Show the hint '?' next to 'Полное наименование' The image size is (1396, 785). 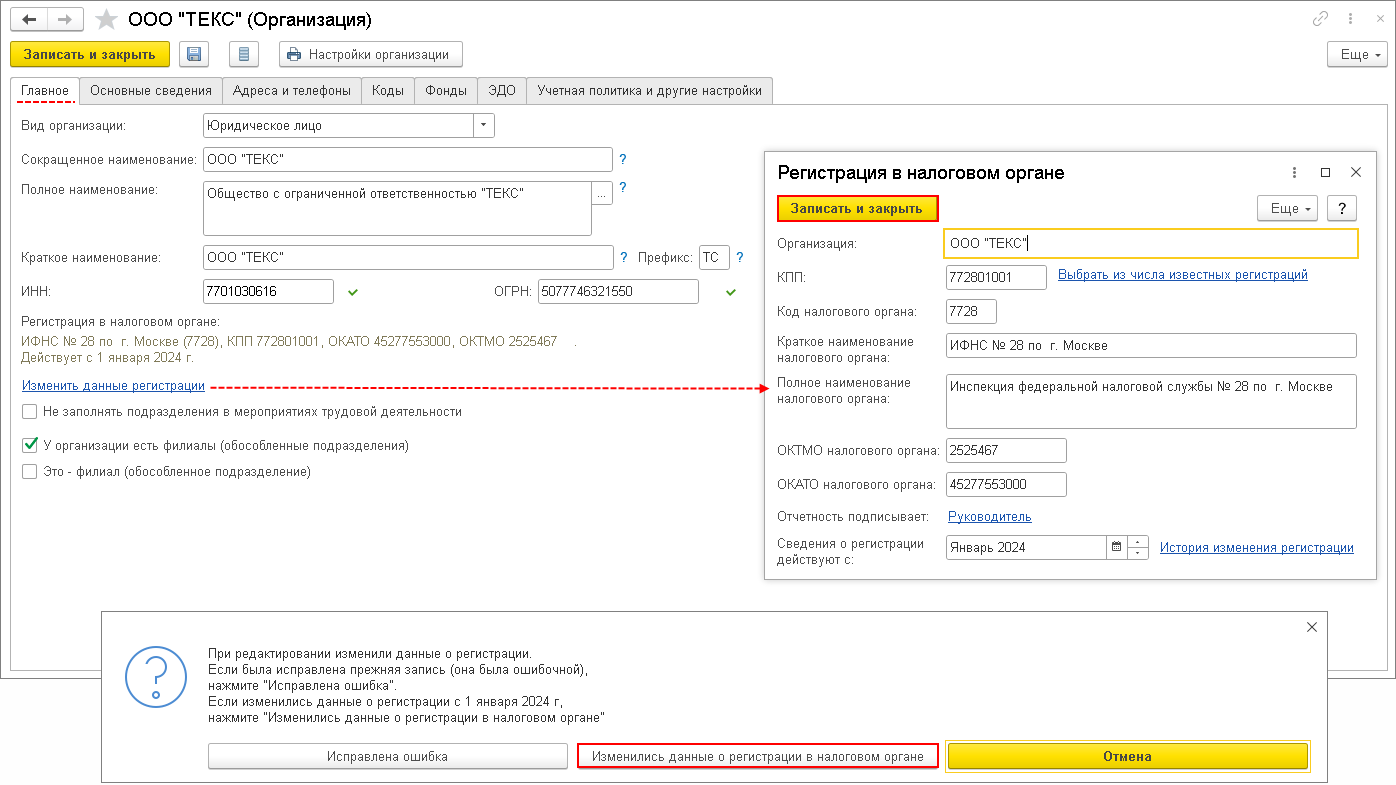tap(622, 188)
